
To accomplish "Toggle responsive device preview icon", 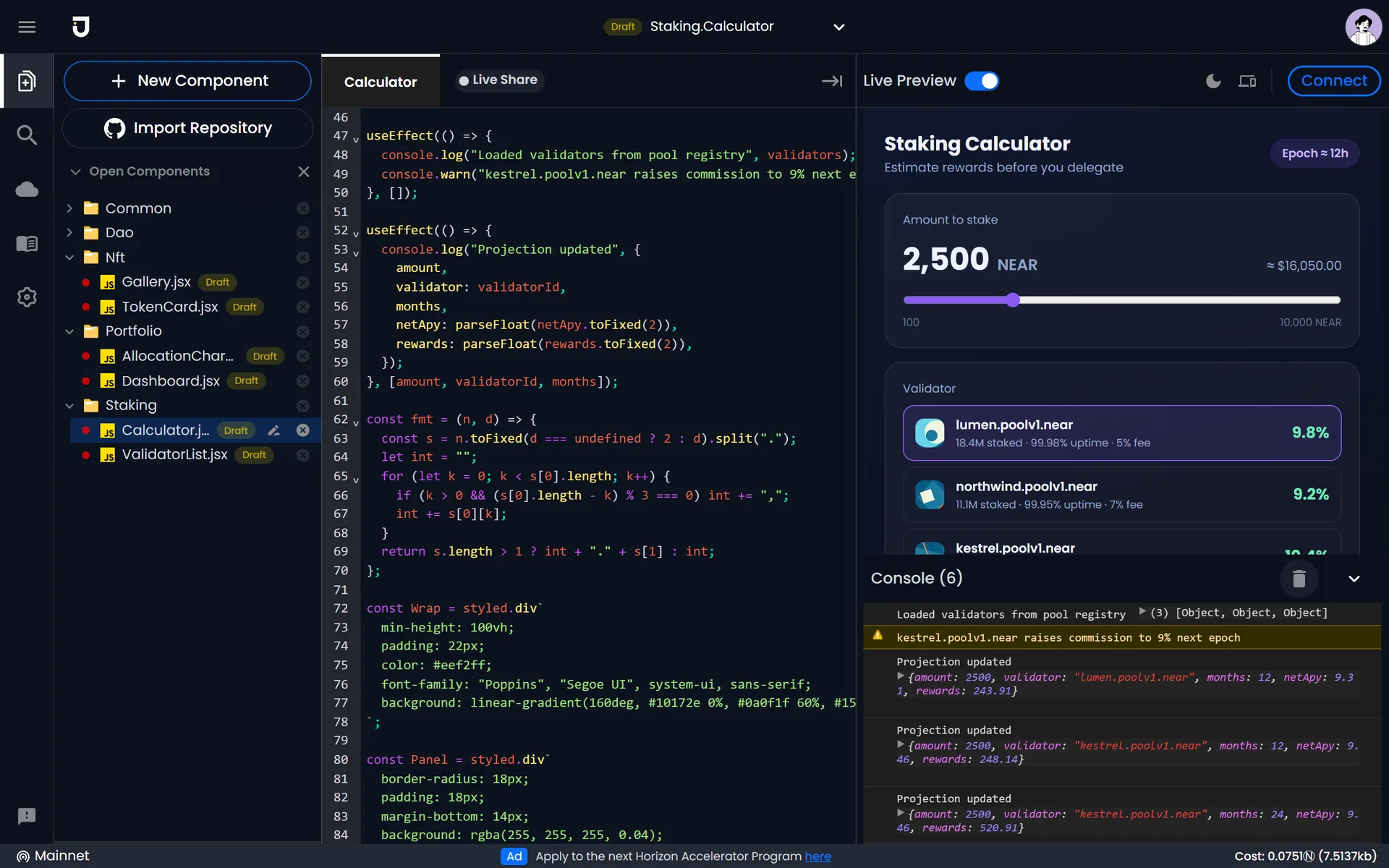I will click(x=1247, y=81).
